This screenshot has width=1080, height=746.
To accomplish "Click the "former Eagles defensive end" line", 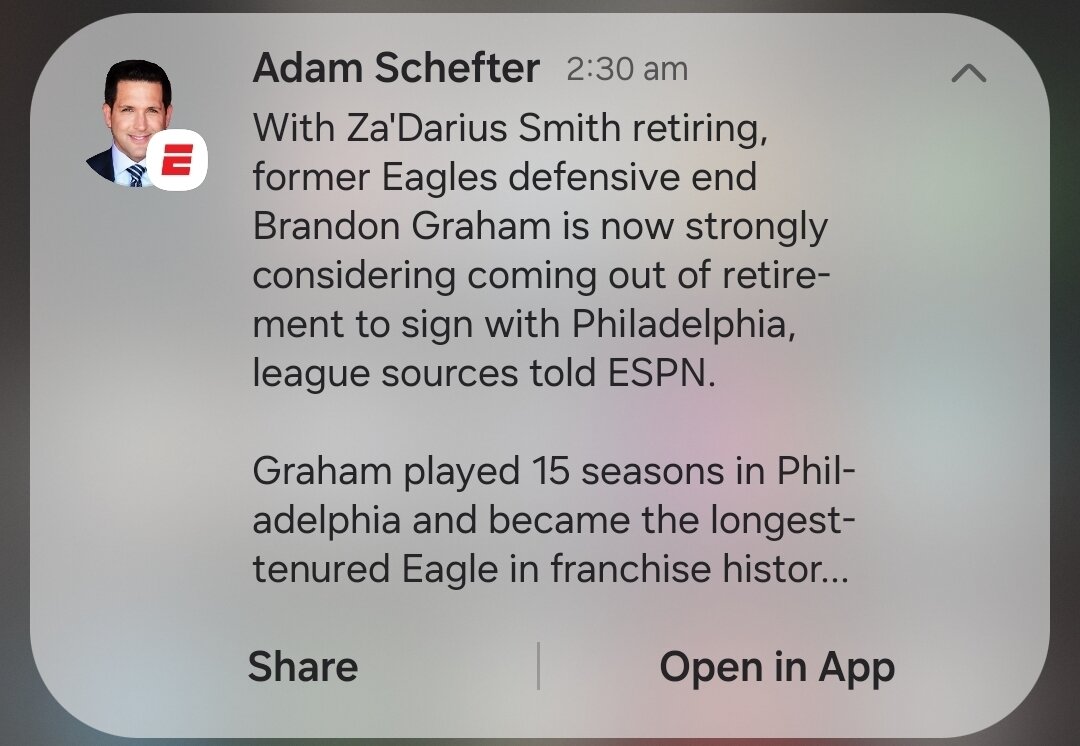I will 504,177.
